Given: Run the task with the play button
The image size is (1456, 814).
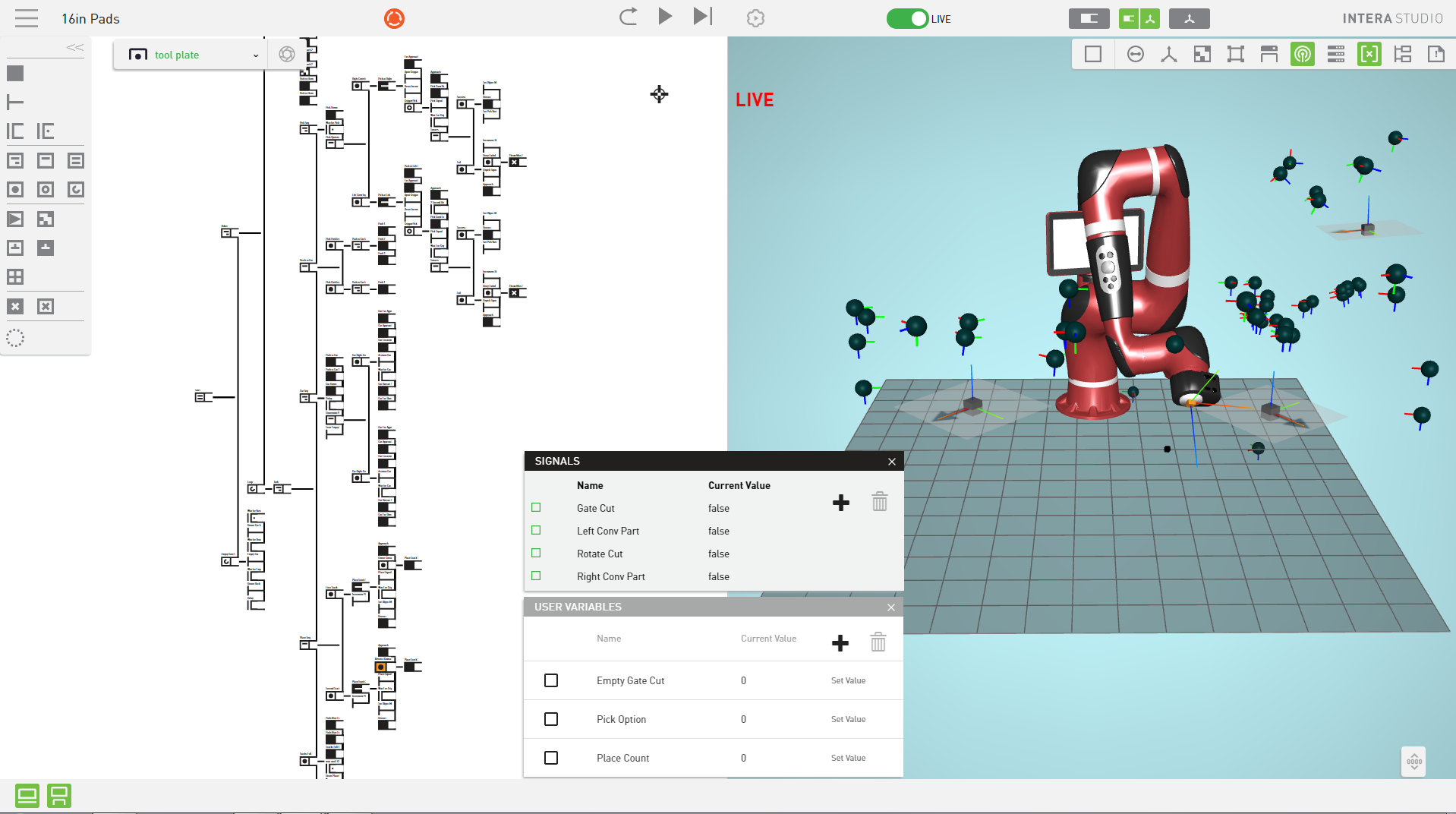Looking at the screenshot, I should pyautogui.click(x=665, y=16).
